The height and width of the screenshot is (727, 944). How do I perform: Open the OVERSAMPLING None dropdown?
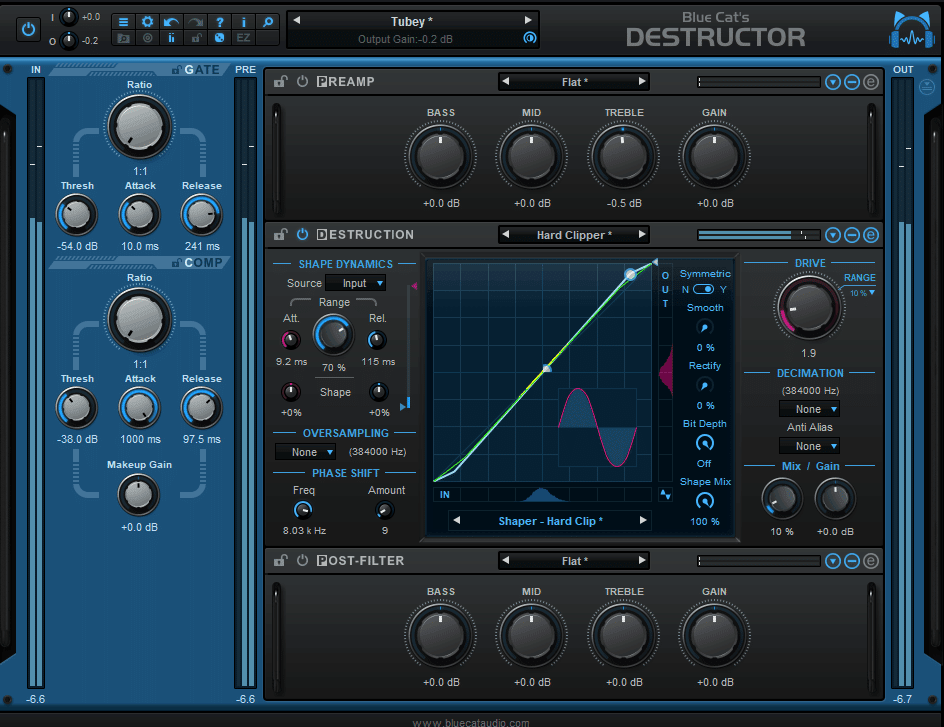point(305,451)
